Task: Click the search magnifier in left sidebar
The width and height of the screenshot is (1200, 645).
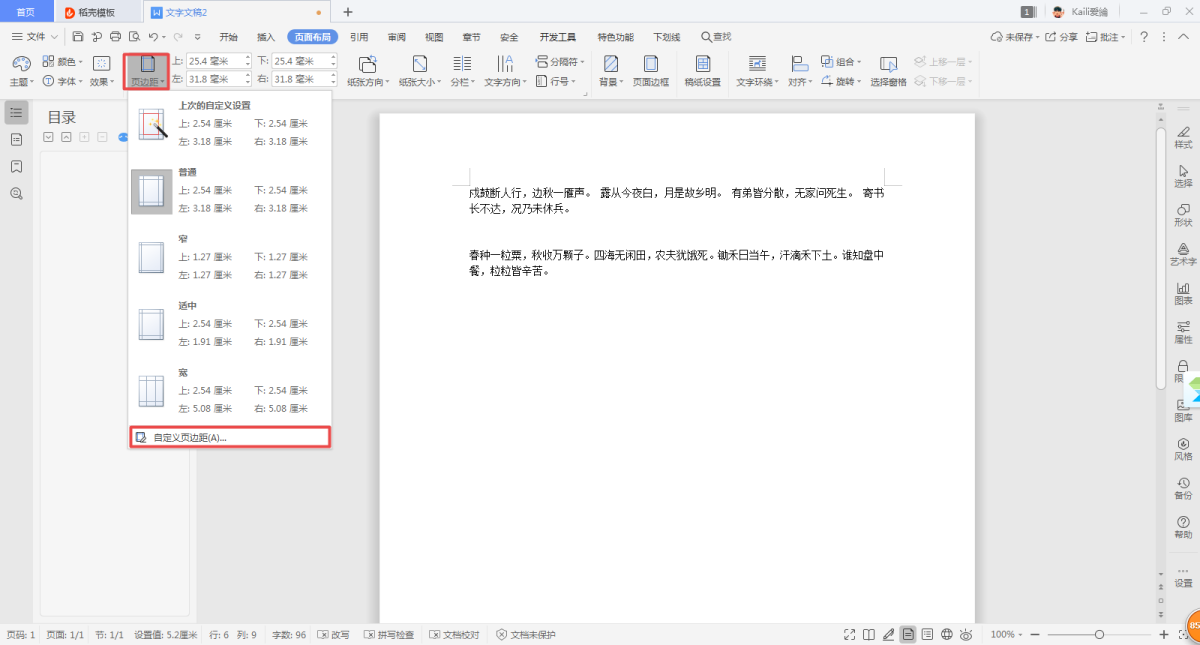Action: tap(16, 193)
